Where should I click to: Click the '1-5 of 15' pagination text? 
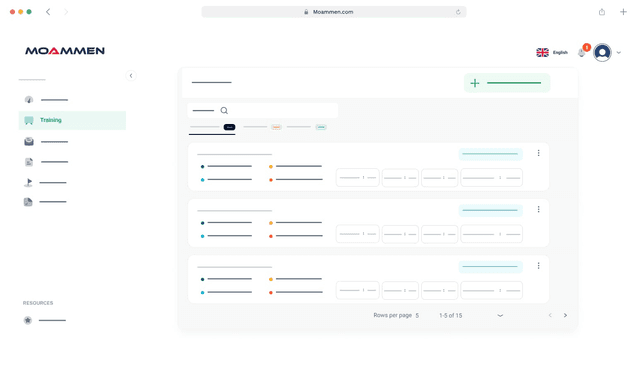[451, 315]
